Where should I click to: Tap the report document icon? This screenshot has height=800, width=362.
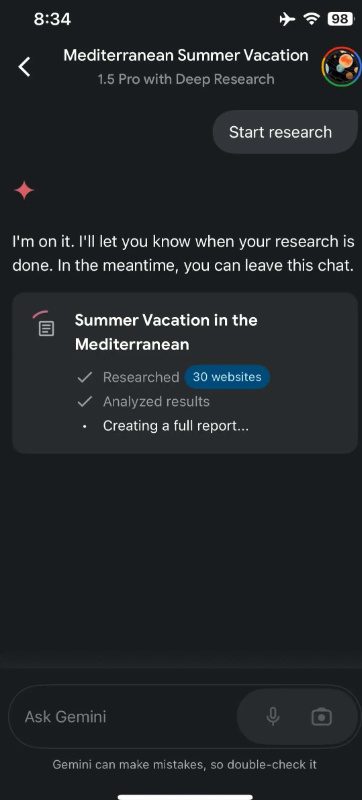pos(46,328)
